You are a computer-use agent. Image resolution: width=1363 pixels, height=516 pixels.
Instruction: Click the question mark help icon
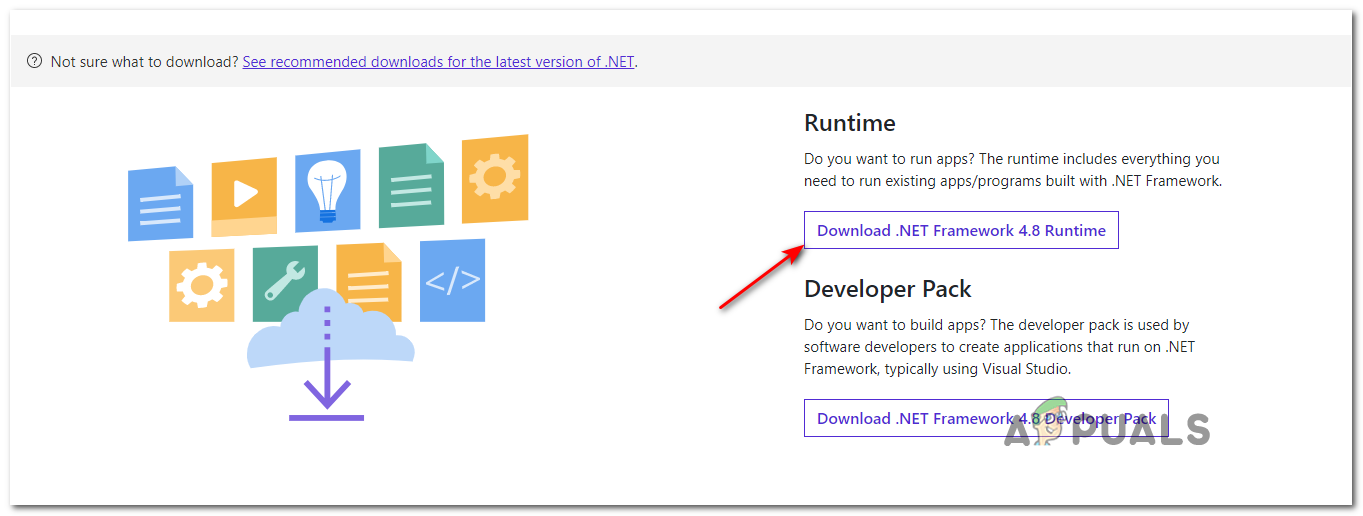(x=34, y=62)
